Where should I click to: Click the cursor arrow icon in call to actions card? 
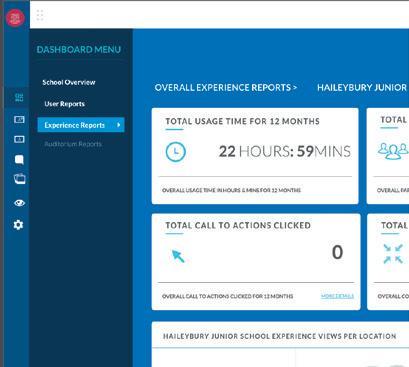click(178, 256)
